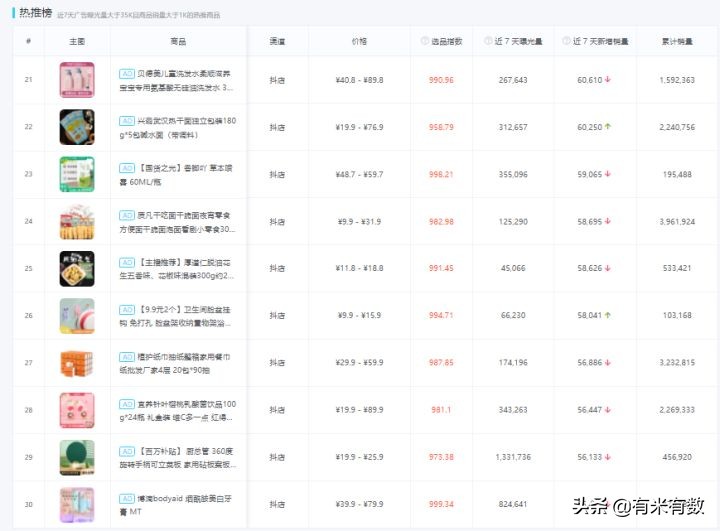Click the down arrow next to 56,133

click(x=608, y=457)
